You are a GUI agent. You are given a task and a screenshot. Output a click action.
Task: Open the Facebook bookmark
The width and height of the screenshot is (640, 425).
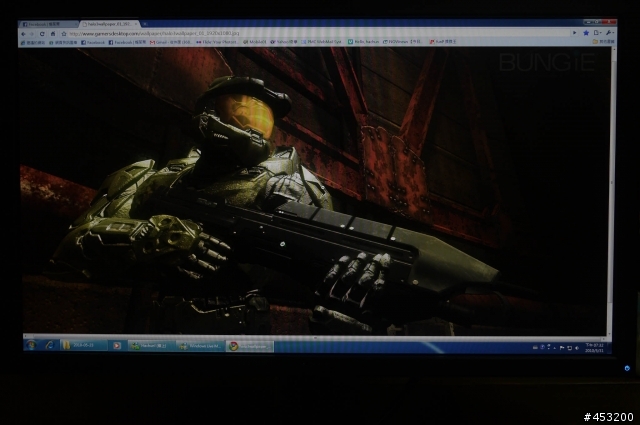[x=93, y=42]
